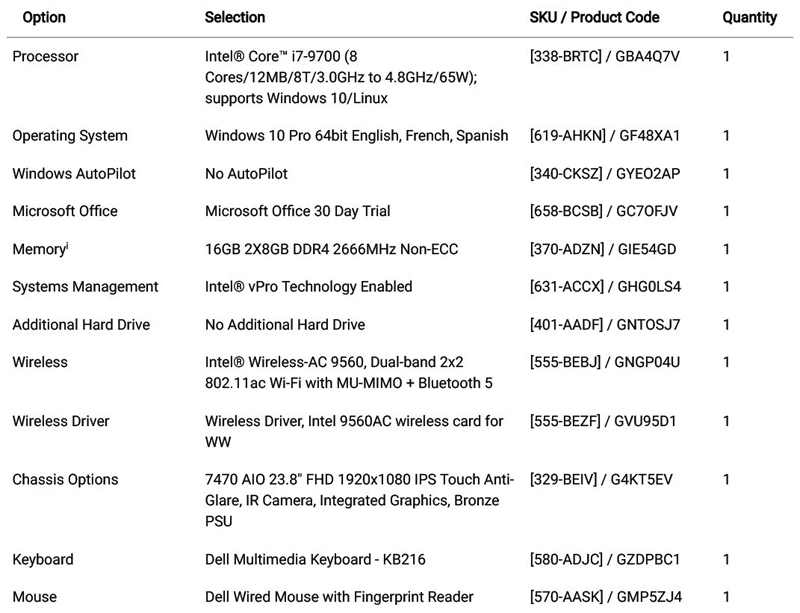
Task: Click the SKU code 338-BRTC / GBA4Q7V
Action: point(604,56)
